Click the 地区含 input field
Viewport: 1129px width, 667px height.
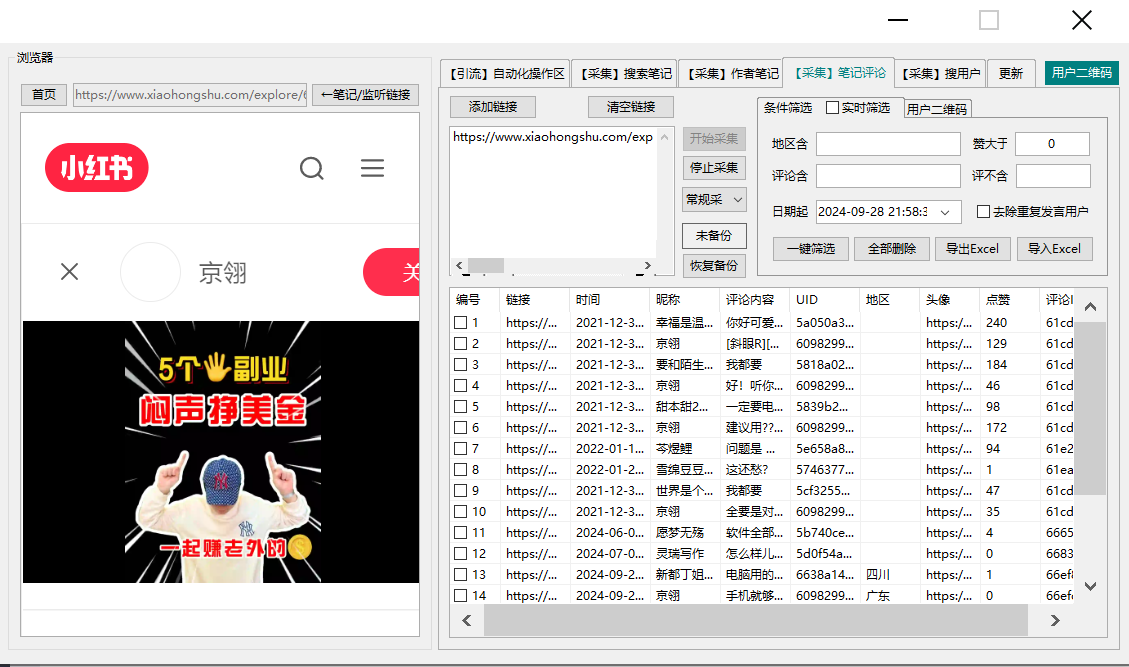887,145
